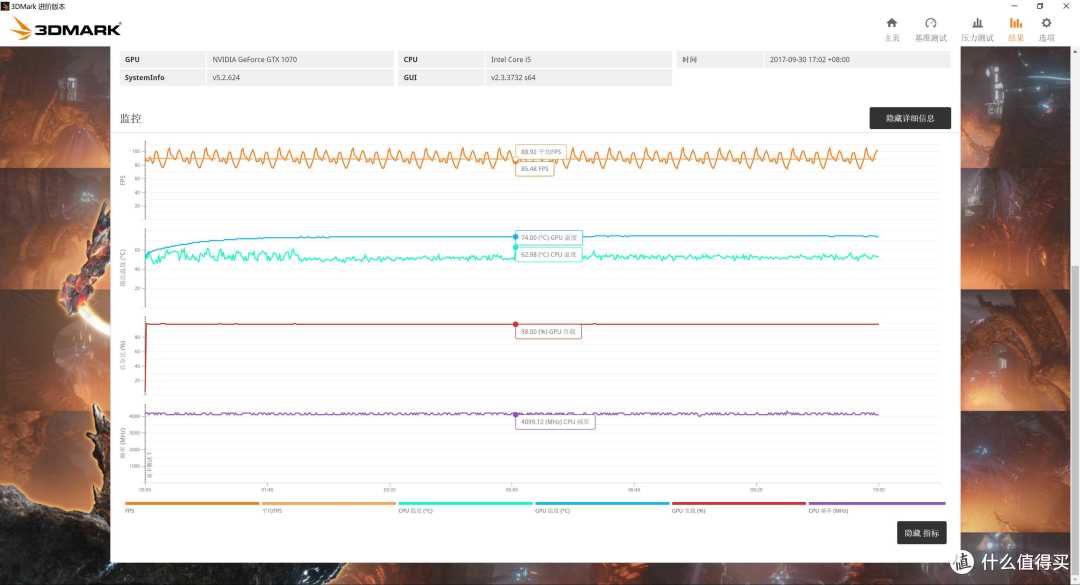1080x585 pixels.
Task: Click the 88.92 average FPS tooltip
Action: pyautogui.click(x=541, y=152)
